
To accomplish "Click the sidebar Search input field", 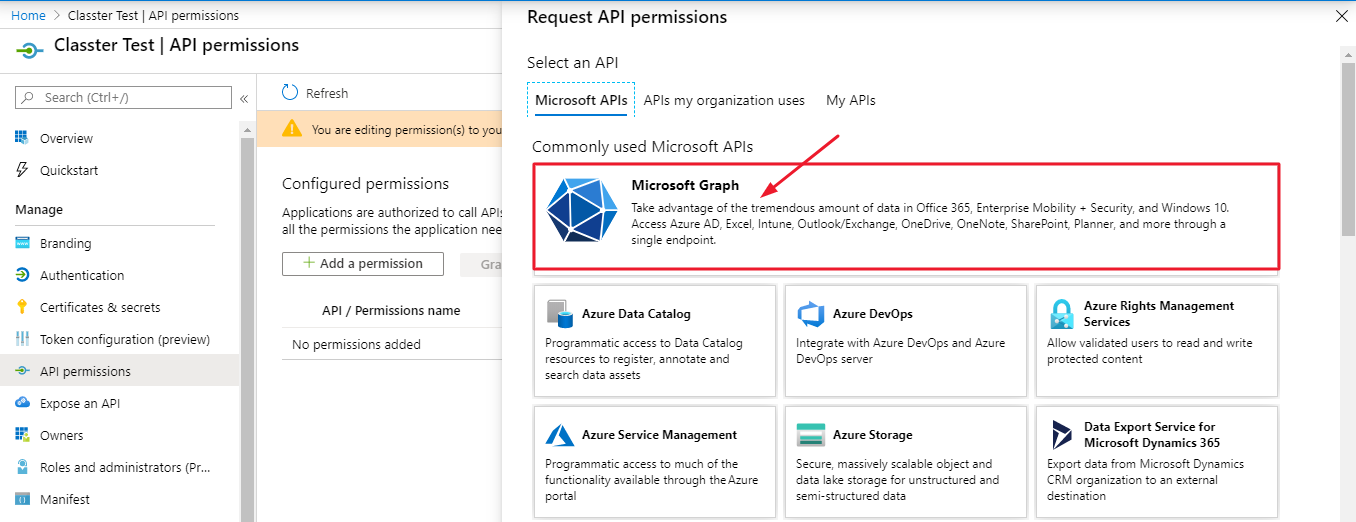I will (x=123, y=97).
